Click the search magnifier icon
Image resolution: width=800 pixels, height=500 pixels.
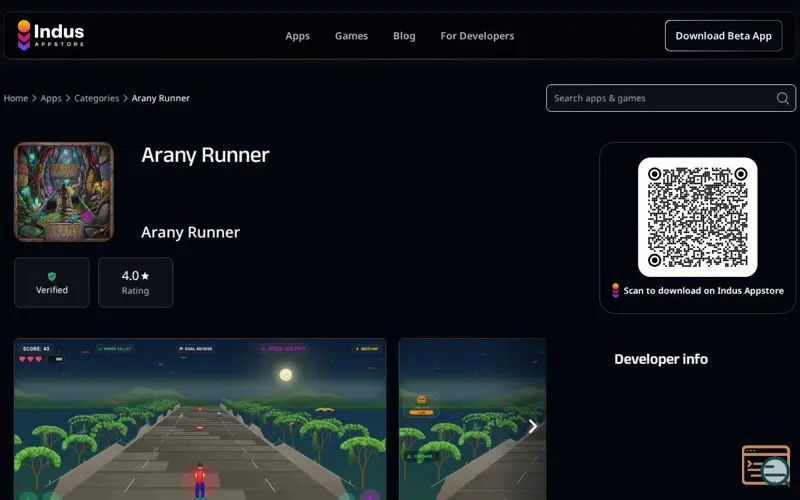[x=783, y=98]
